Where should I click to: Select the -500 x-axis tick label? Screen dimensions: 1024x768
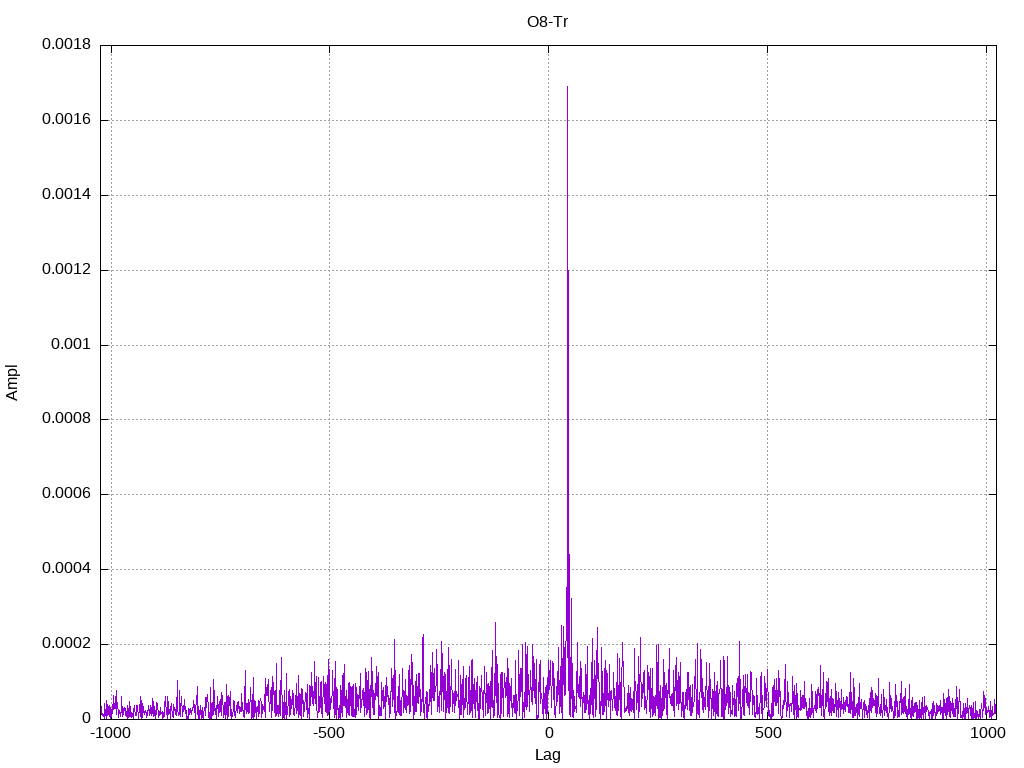point(329,734)
